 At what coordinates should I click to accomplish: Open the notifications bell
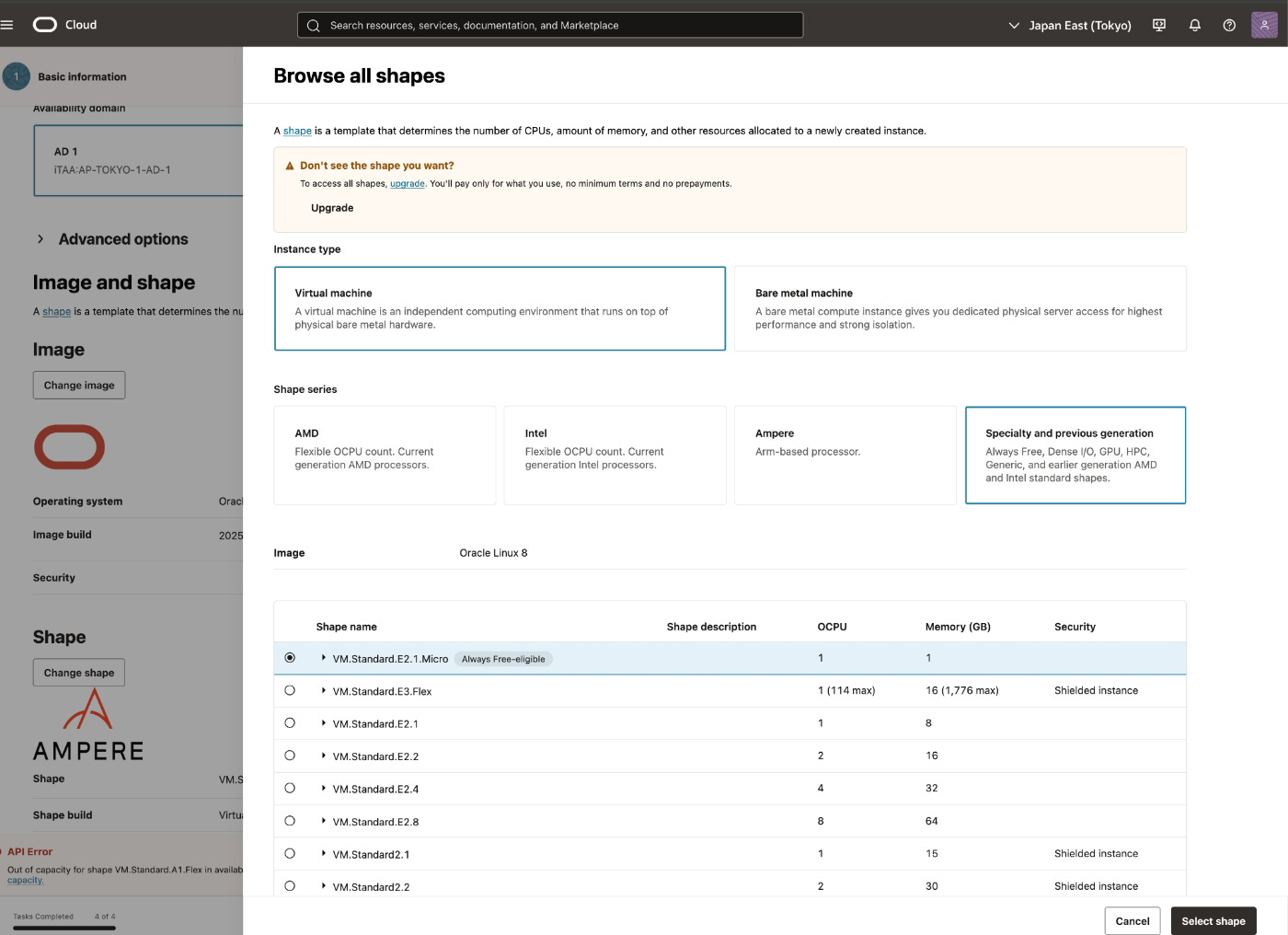coord(1195,25)
